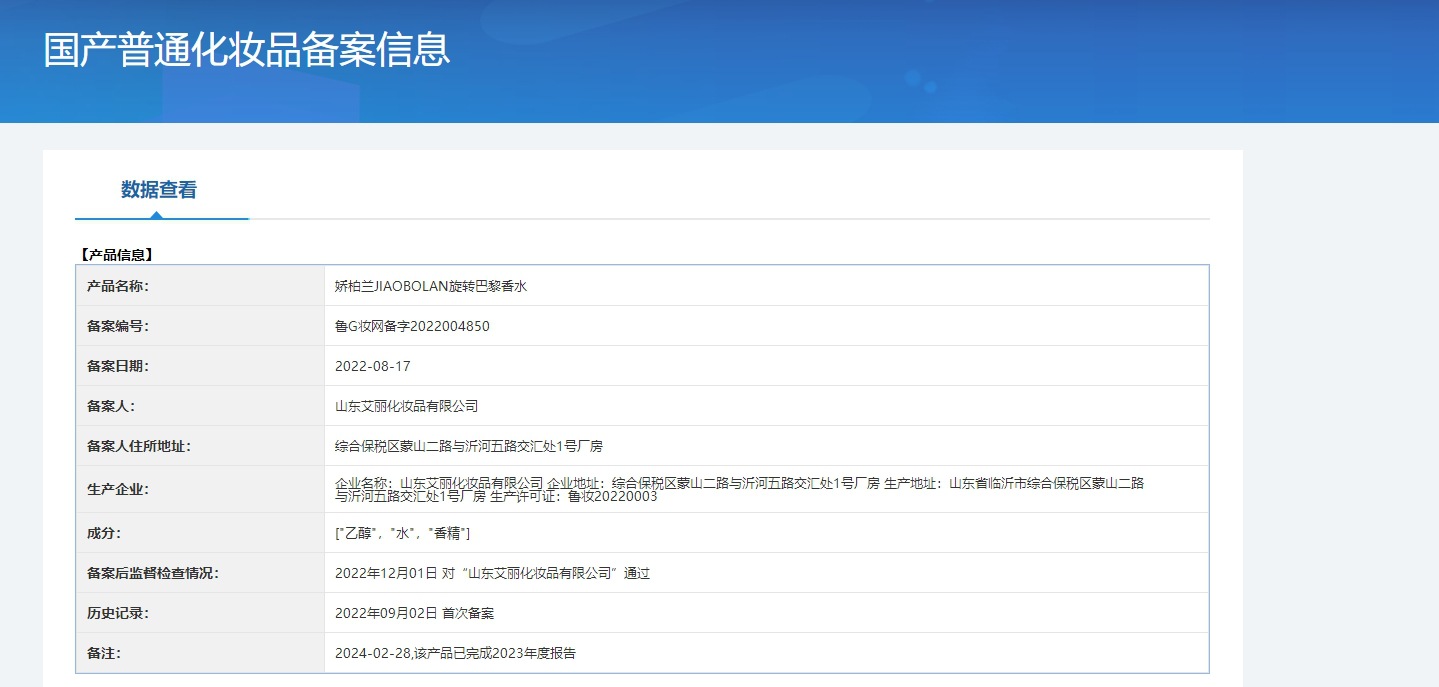Select address 综合保税区蒙山二路与沂河五路交汇处1号厂房 in 住所地址 row
This screenshot has height=687, width=1439.
tap(469, 446)
